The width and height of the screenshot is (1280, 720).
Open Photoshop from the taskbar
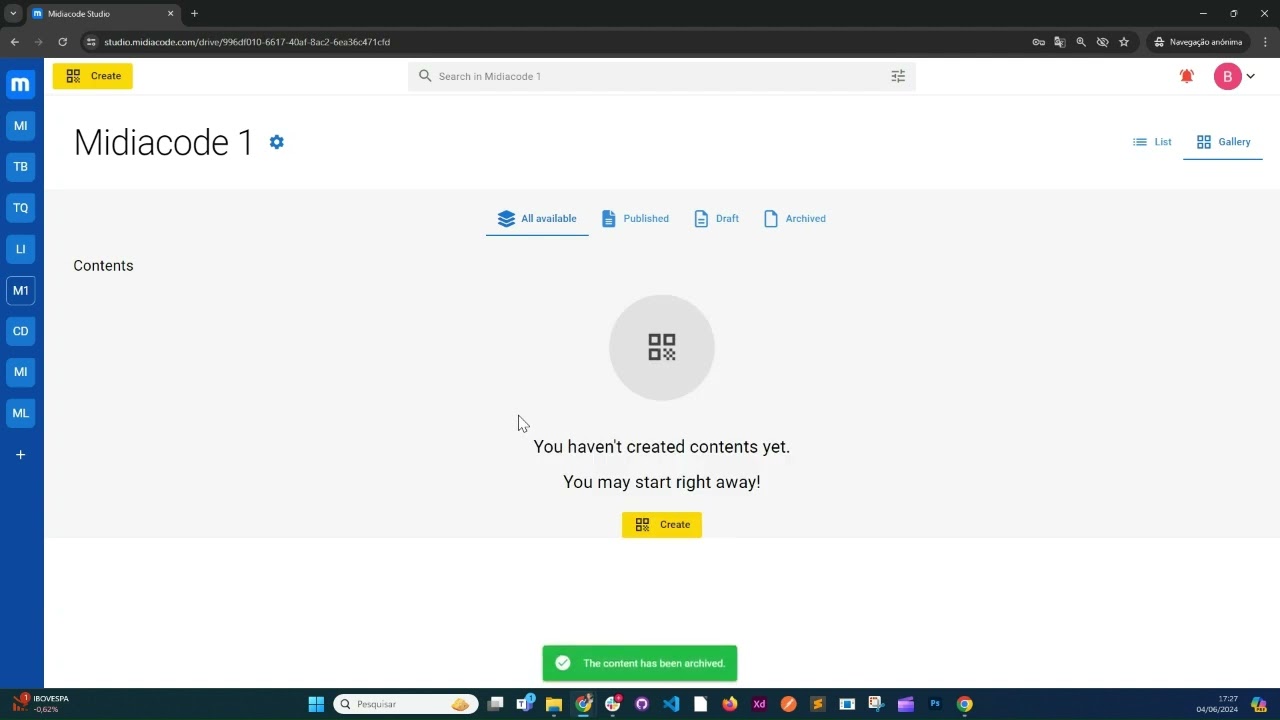[x=935, y=704]
